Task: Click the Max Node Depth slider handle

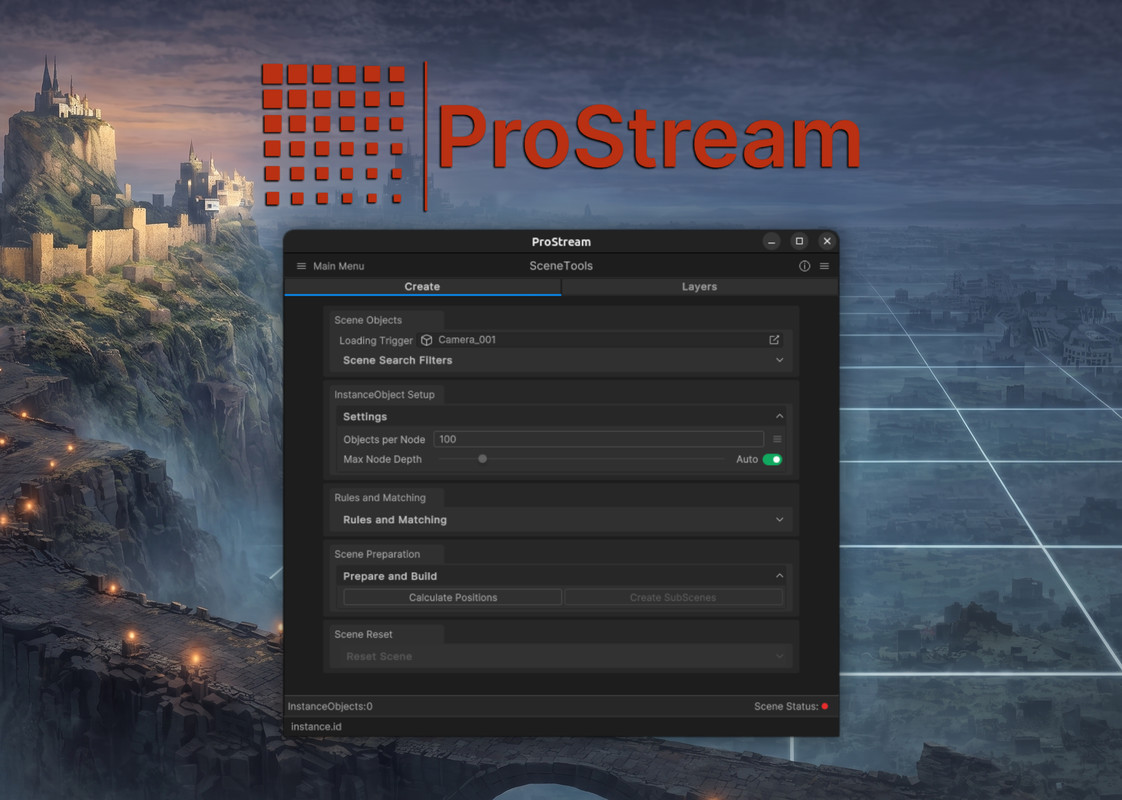Action: pyautogui.click(x=482, y=459)
